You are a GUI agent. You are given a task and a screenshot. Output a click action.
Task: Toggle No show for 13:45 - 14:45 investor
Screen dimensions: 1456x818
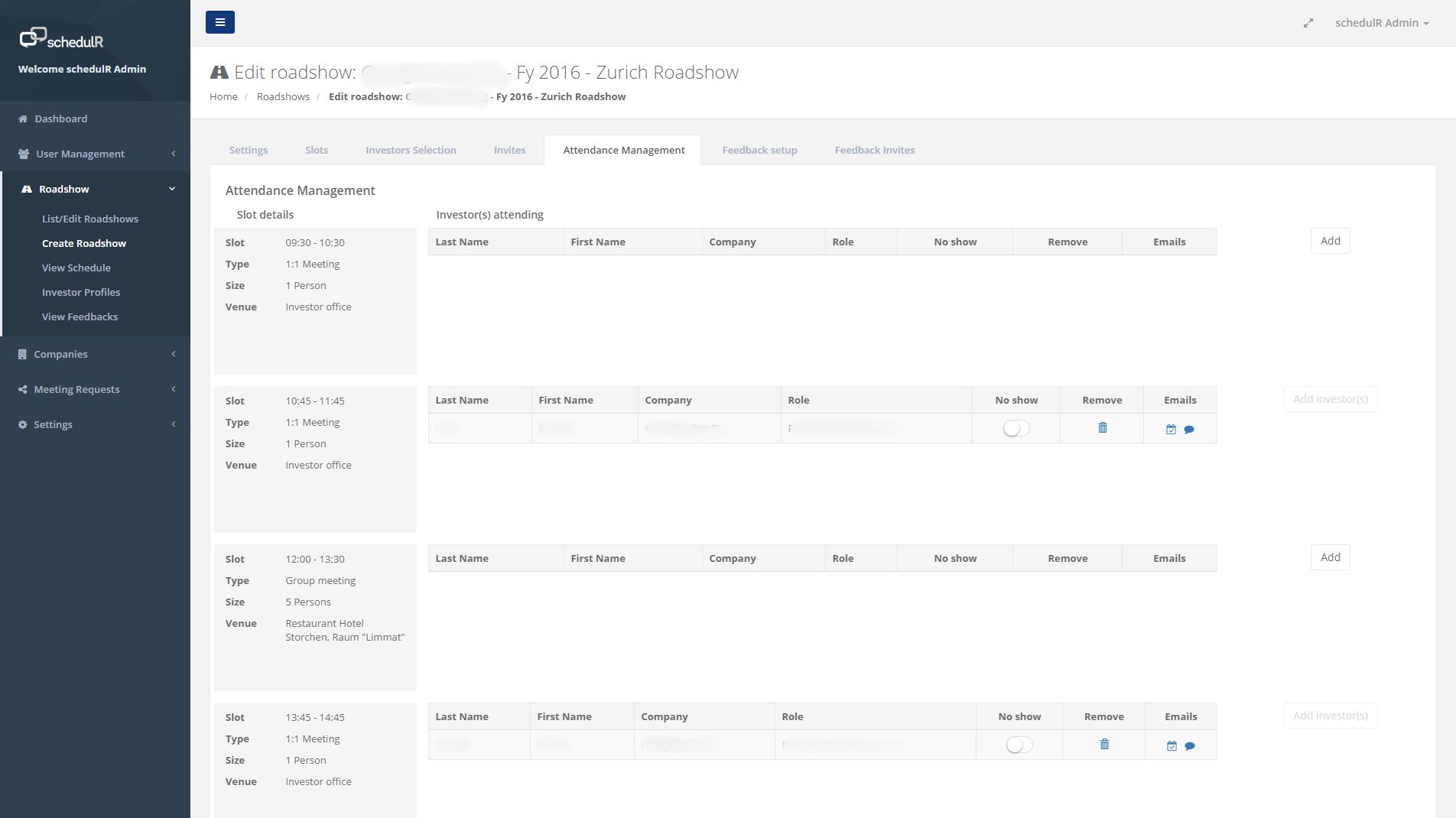[x=1019, y=745]
